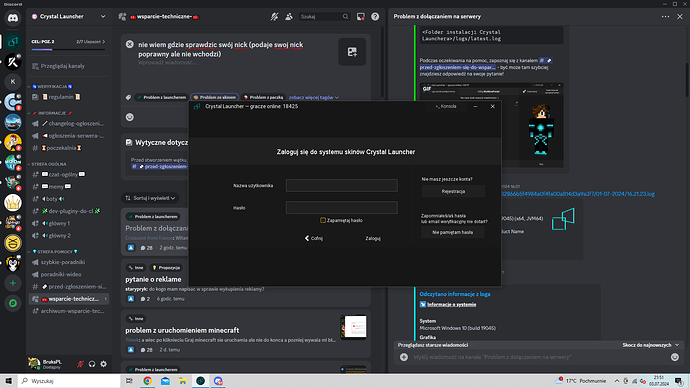690x388 pixels.
Task: Open Mail app from taskbar
Action: click(x=165, y=381)
